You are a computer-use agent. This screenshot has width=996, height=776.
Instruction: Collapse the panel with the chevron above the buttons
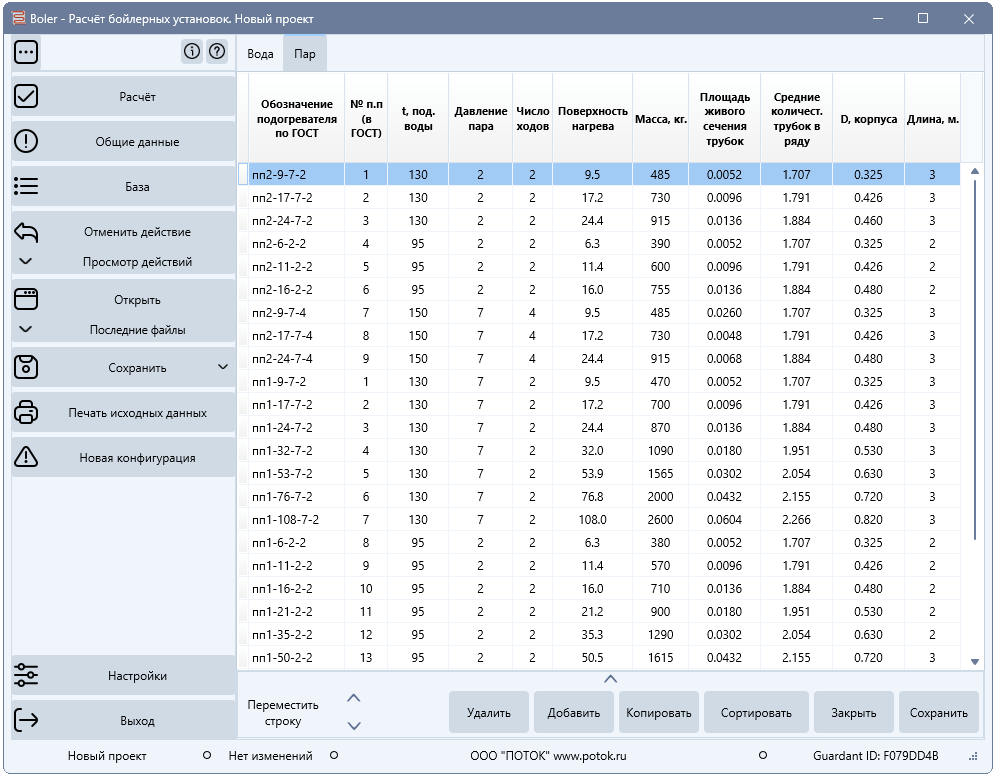point(610,679)
